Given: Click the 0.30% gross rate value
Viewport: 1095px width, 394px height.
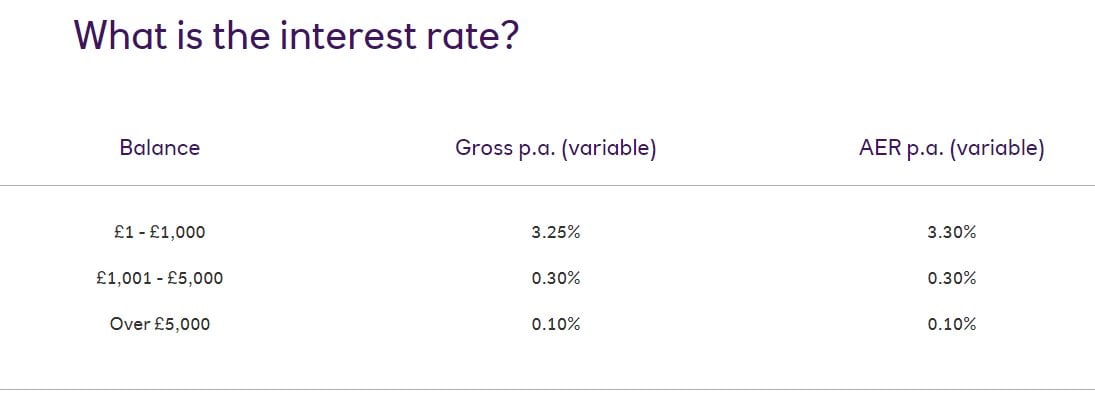Looking at the screenshot, I should click(x=555, y=279).
